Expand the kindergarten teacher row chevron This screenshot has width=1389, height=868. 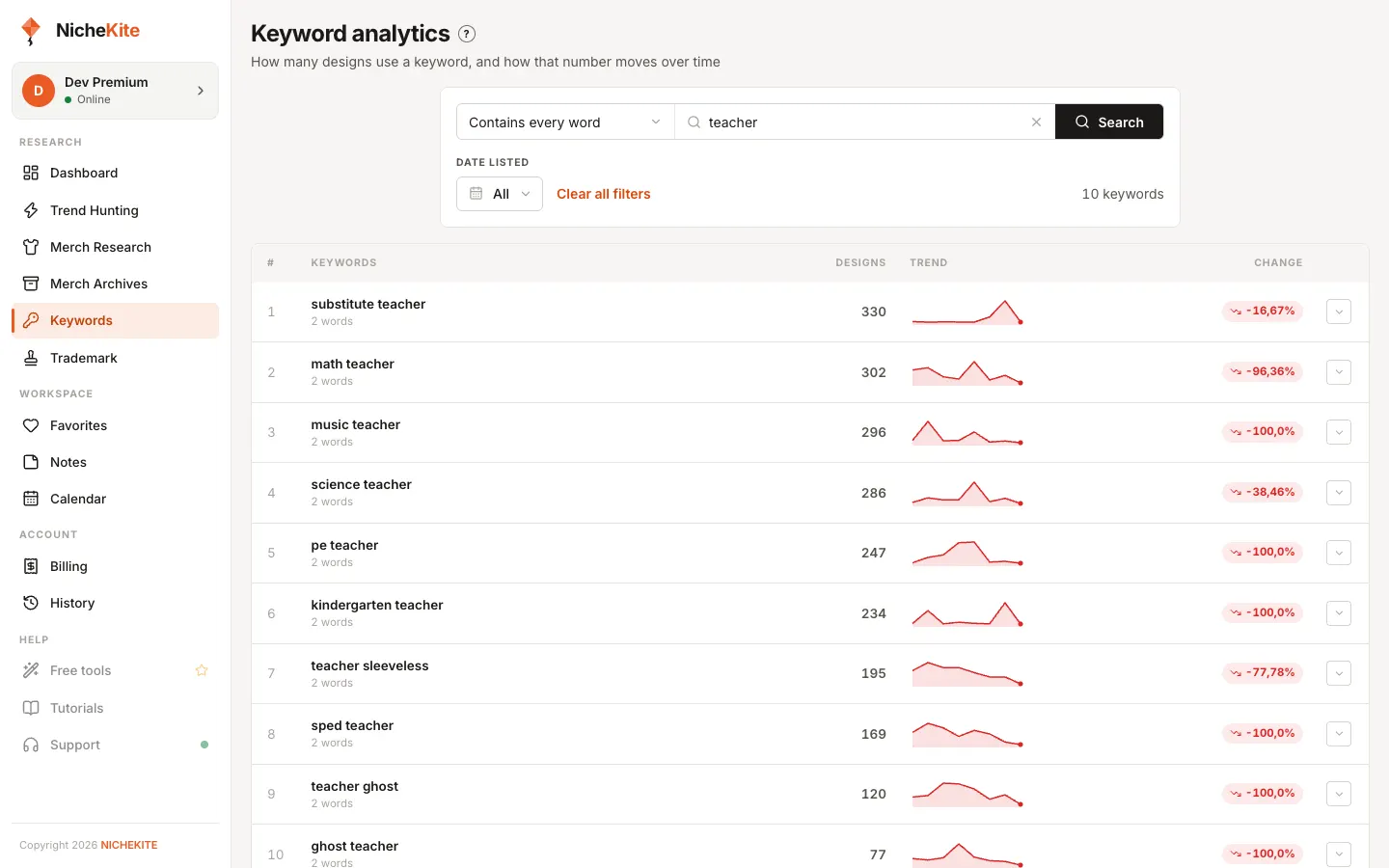pyautogui.click(x=1339, y=613)
